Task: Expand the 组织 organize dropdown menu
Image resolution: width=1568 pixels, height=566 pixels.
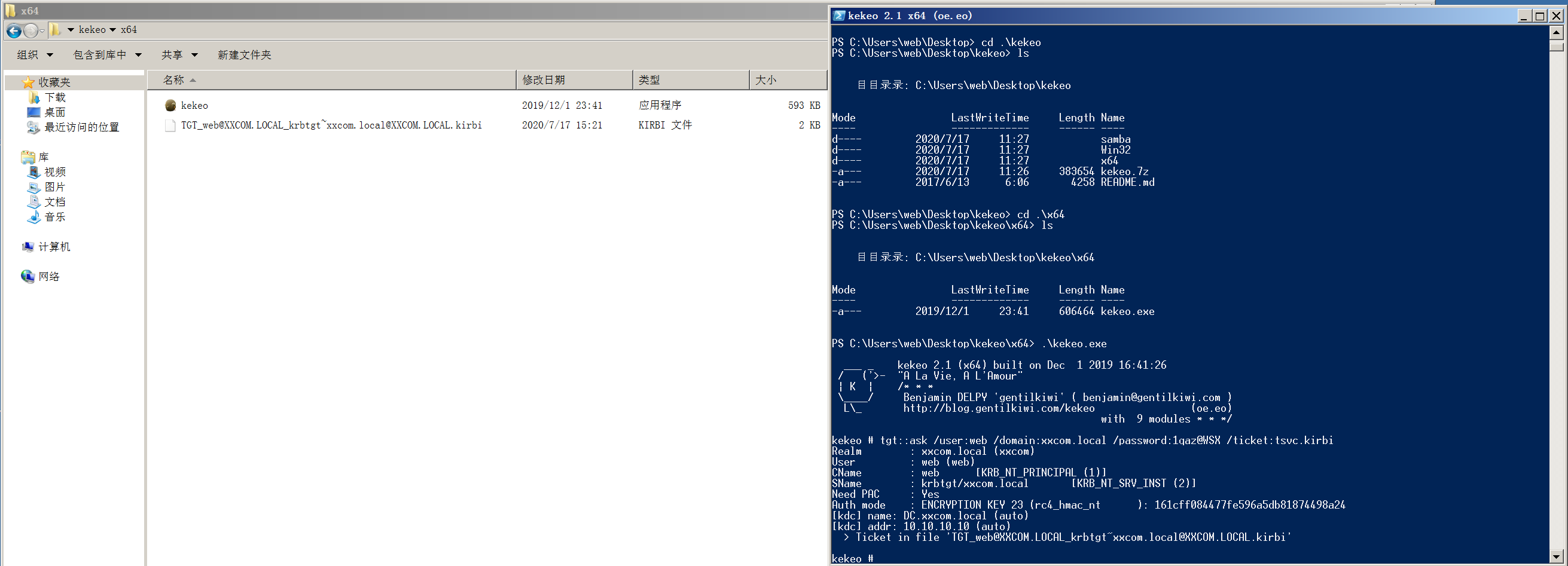Action: tap(35, 55)
